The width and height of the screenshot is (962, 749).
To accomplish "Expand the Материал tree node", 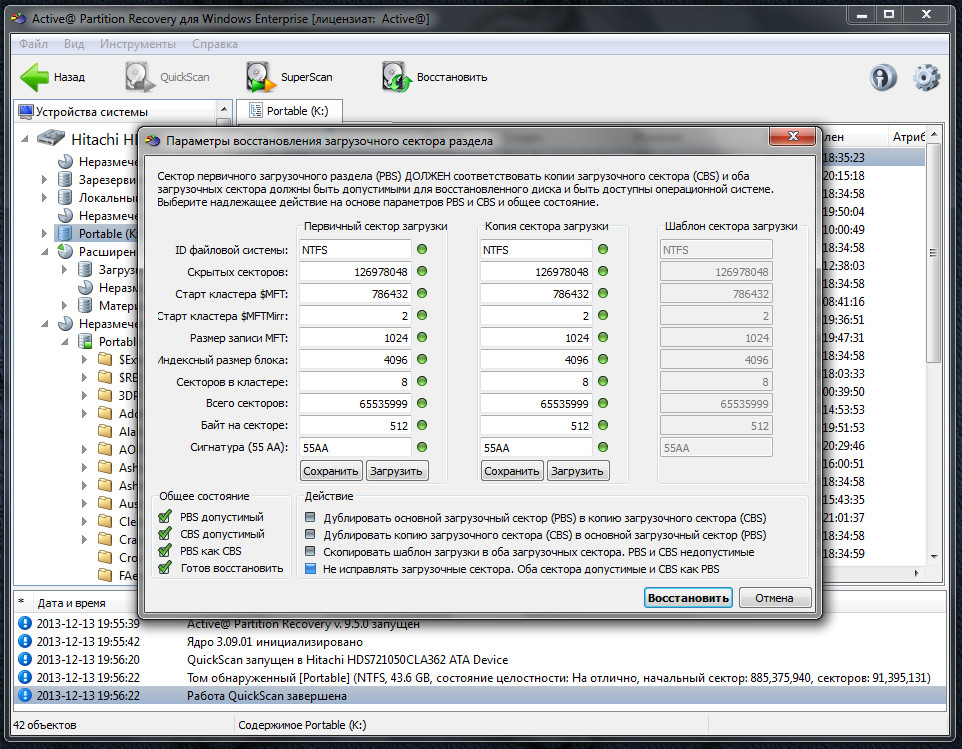I will point(65,305).
